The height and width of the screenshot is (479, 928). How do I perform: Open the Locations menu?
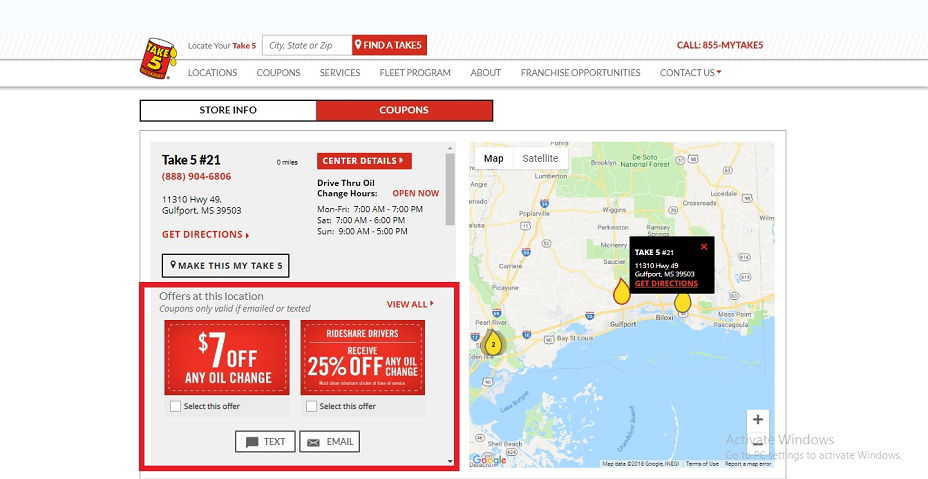212,72
